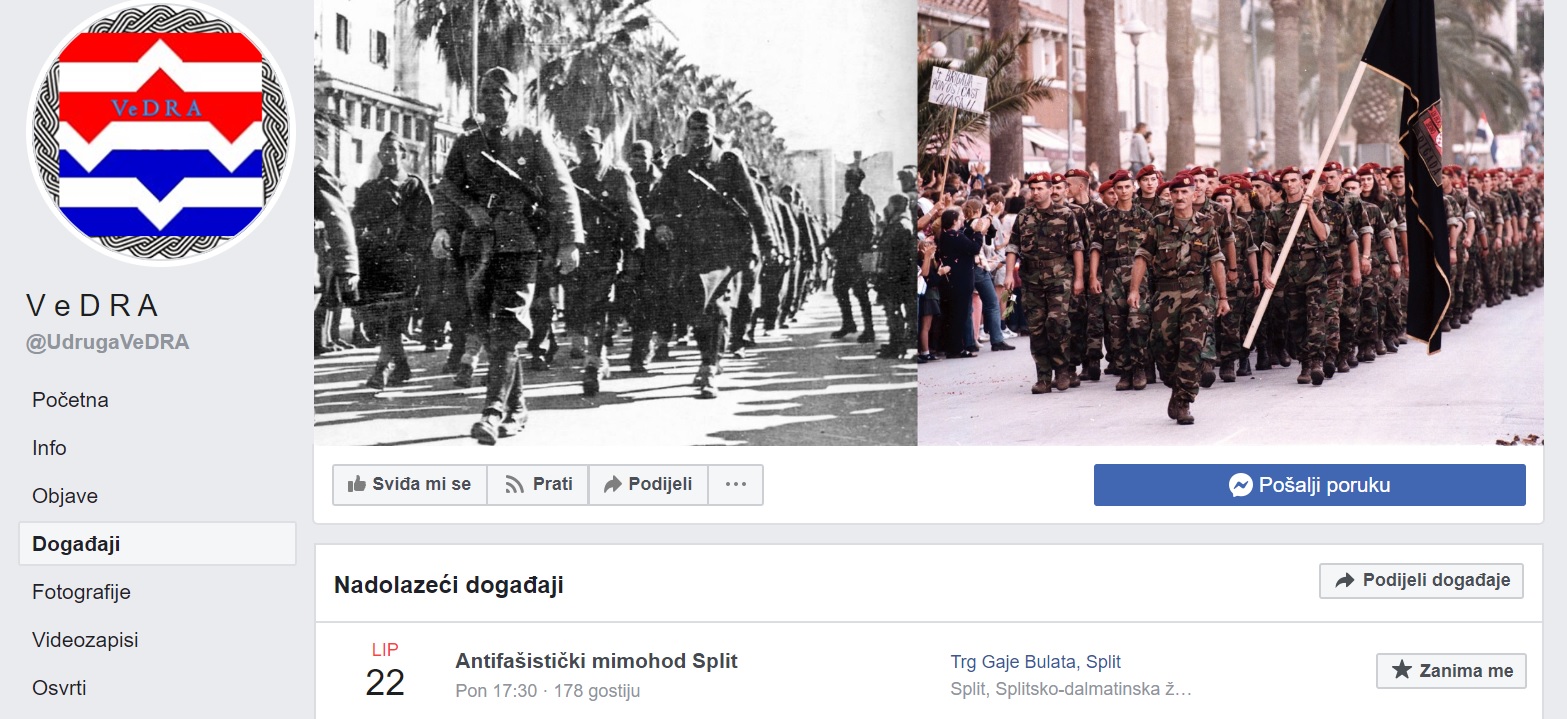Click the @UdrugaVeDRA username
Viewport: 1567px width, 719px height.
click(107, 342)
